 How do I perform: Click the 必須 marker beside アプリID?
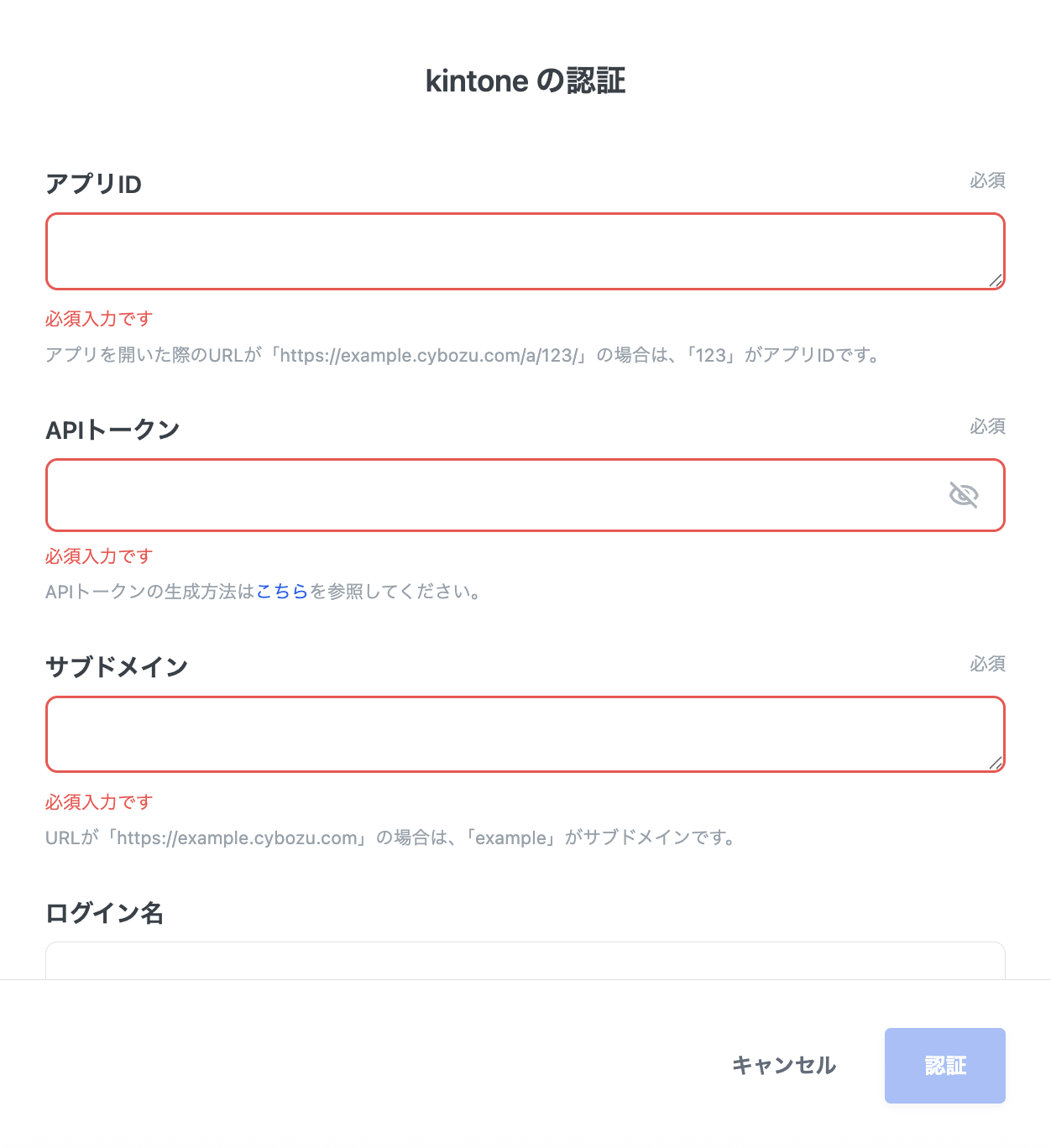(987, 180)
